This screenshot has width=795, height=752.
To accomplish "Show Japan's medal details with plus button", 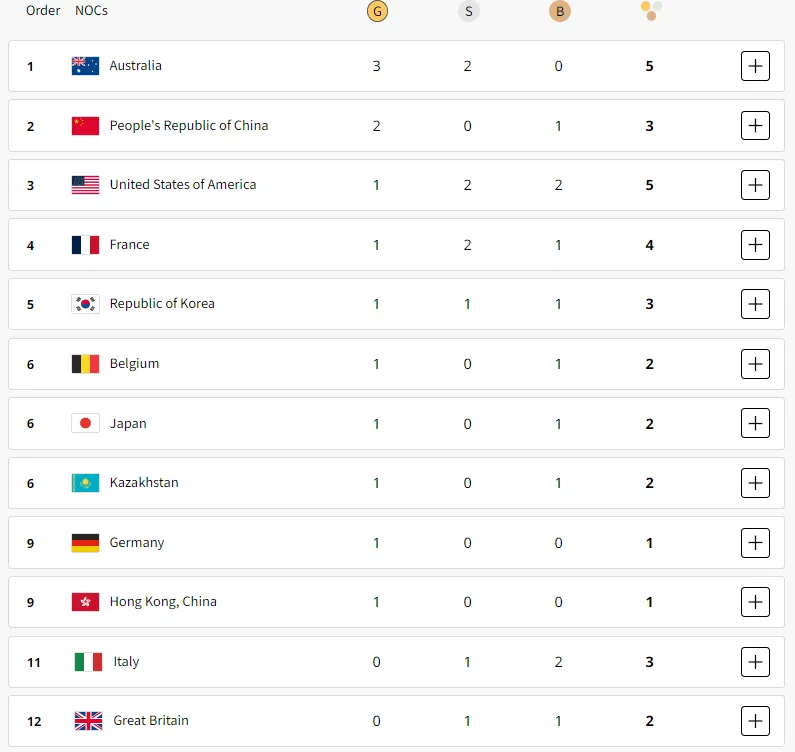I will (x=755, y=423).
